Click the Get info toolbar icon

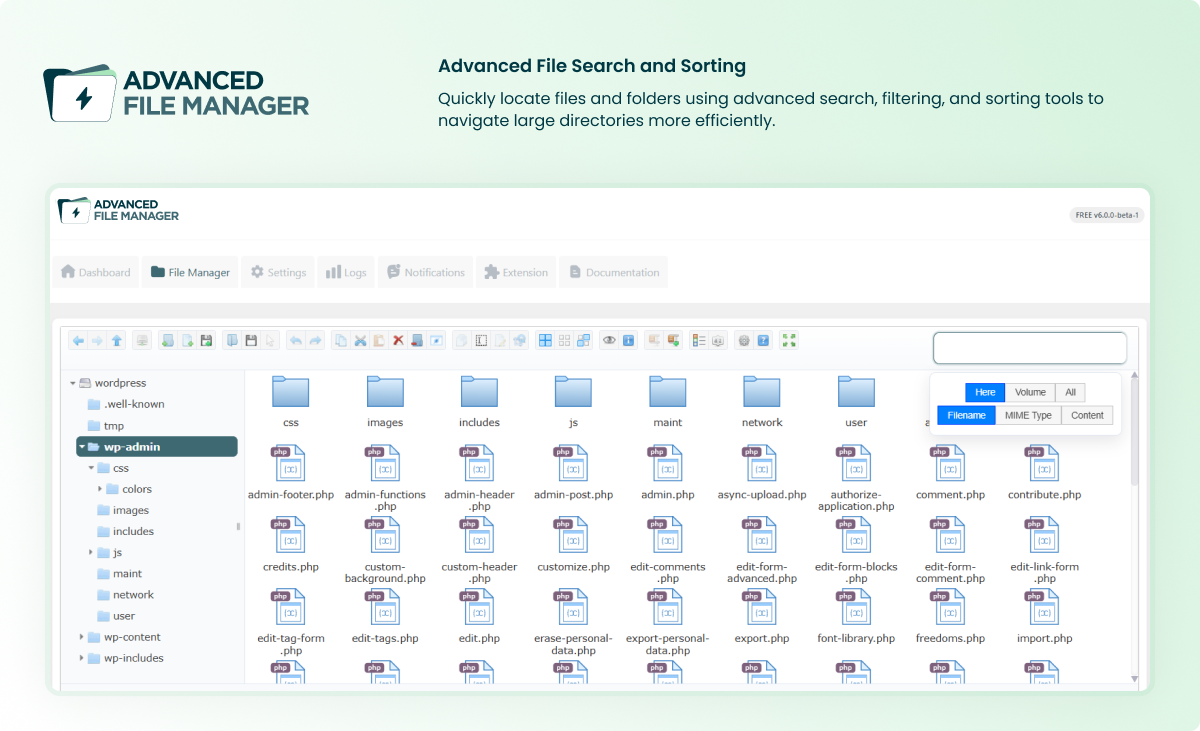pos(628,341)
